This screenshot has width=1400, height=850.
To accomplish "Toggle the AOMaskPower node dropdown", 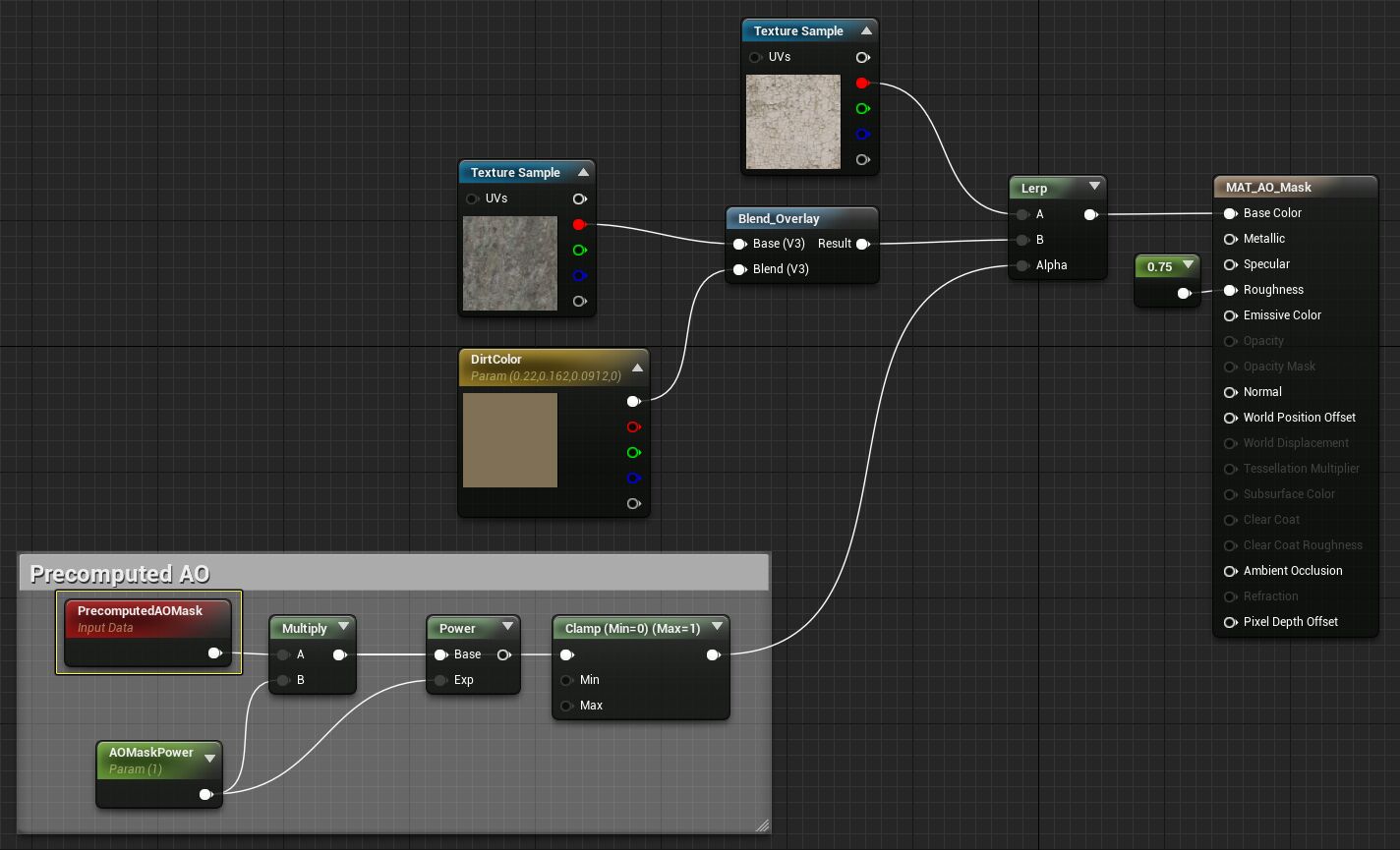I will (x=210, y=757).
